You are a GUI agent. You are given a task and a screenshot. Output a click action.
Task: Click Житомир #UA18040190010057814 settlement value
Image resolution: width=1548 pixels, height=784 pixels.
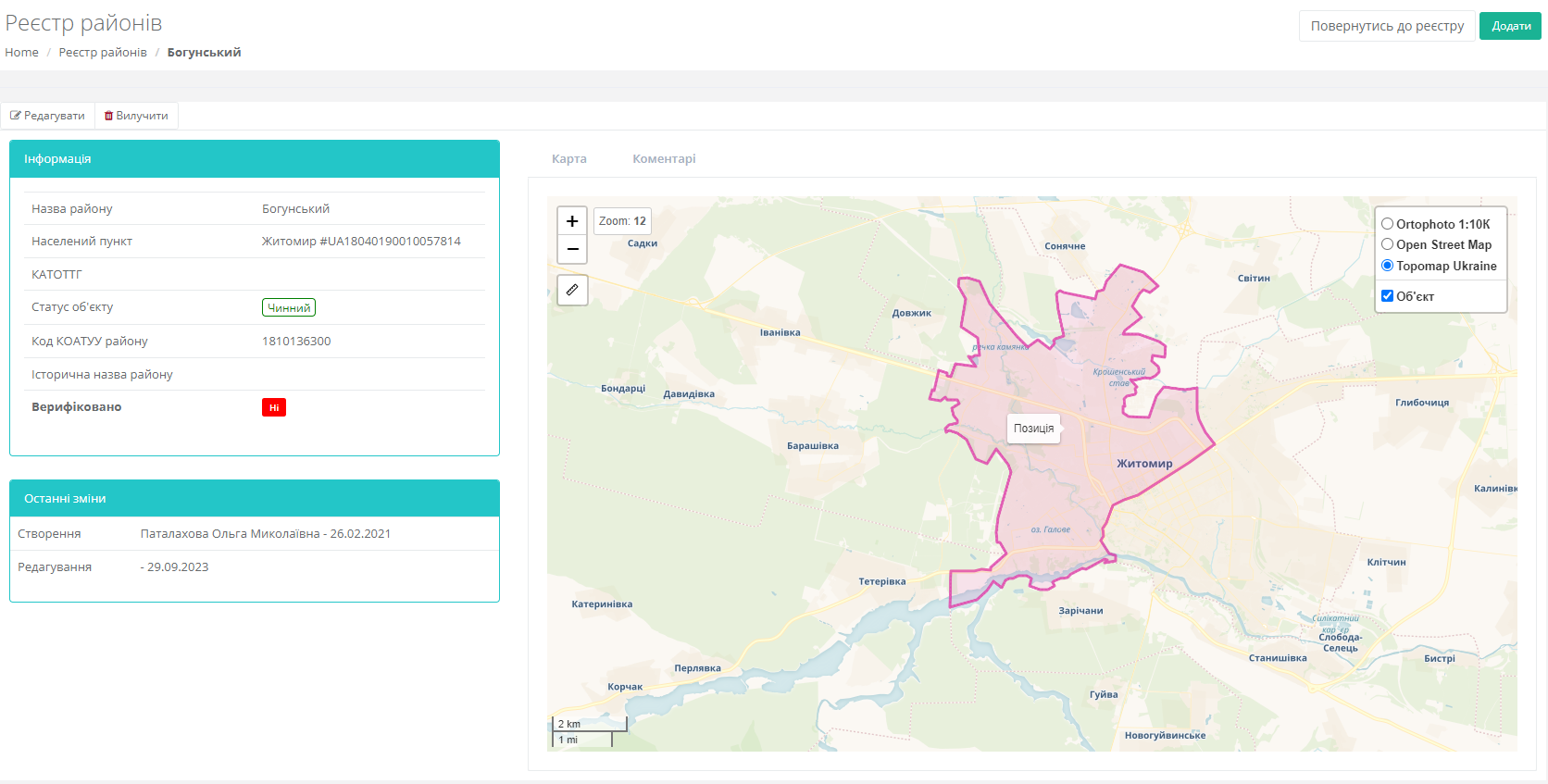361,242
